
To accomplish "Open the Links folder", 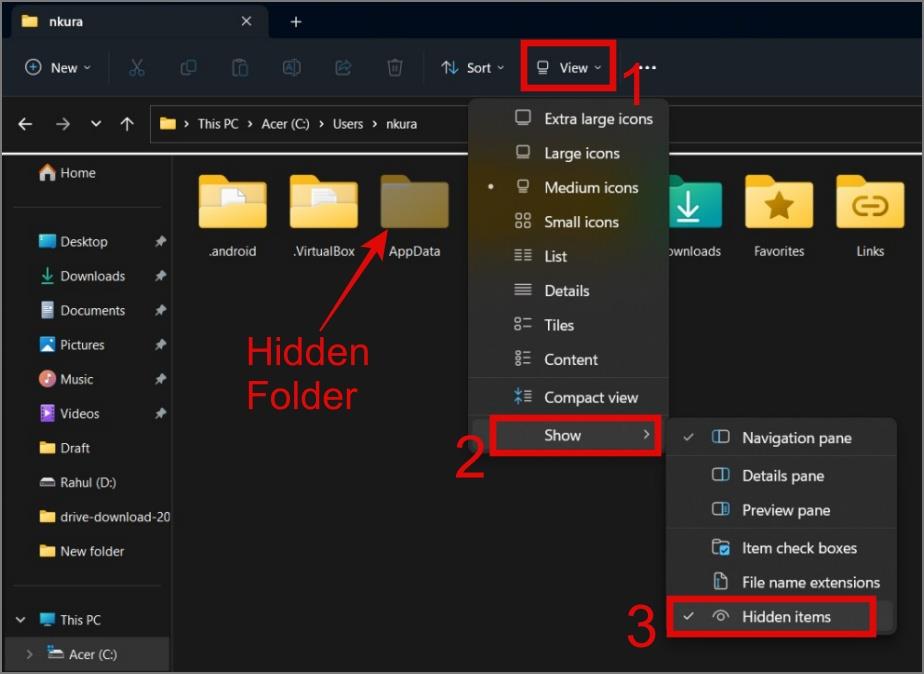I will (870, 216).
